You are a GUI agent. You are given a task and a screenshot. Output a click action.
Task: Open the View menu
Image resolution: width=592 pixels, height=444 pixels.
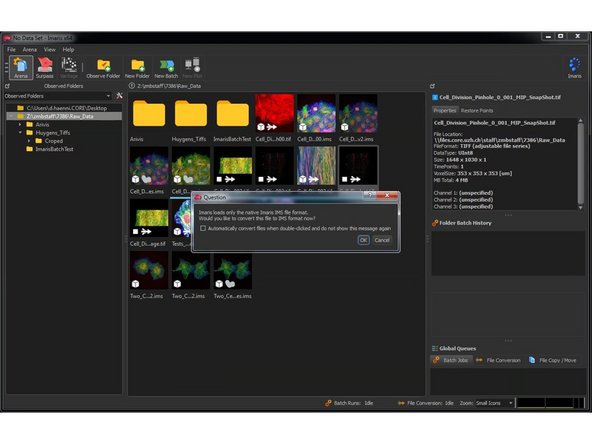point(49,49)
